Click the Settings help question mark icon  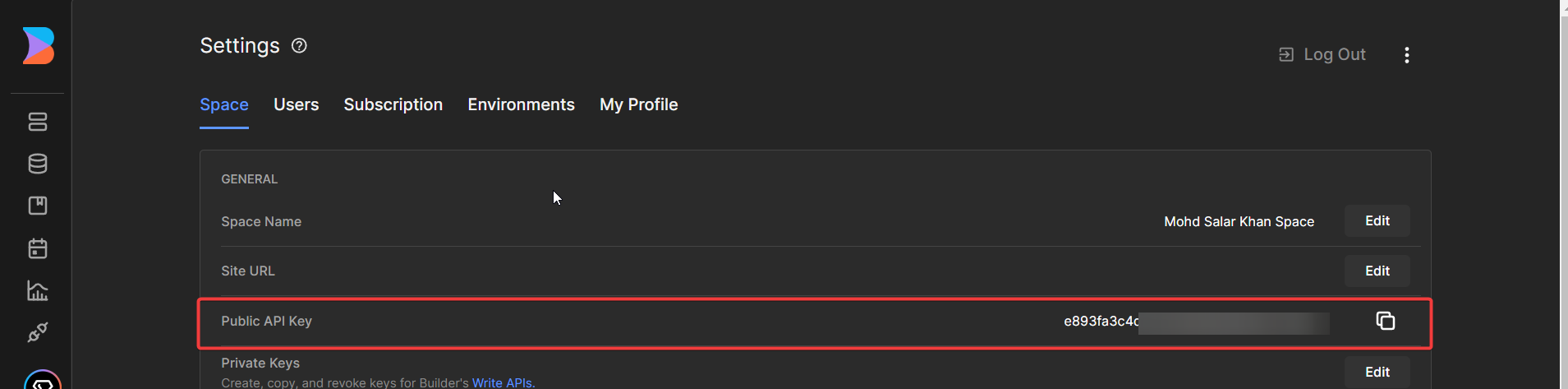tap(299, 46)
